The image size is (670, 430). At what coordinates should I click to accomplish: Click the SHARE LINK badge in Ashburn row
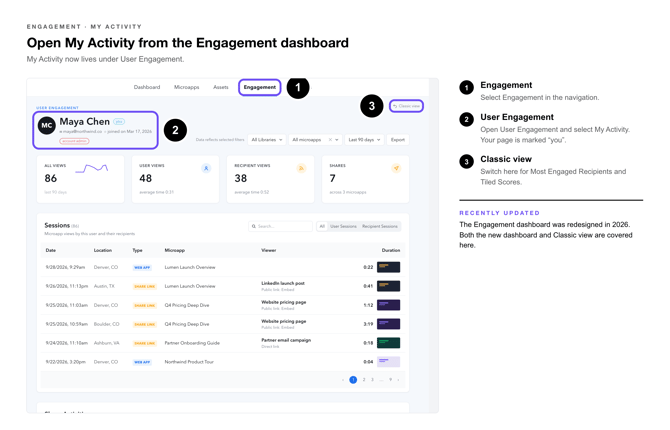pos(144,343)
